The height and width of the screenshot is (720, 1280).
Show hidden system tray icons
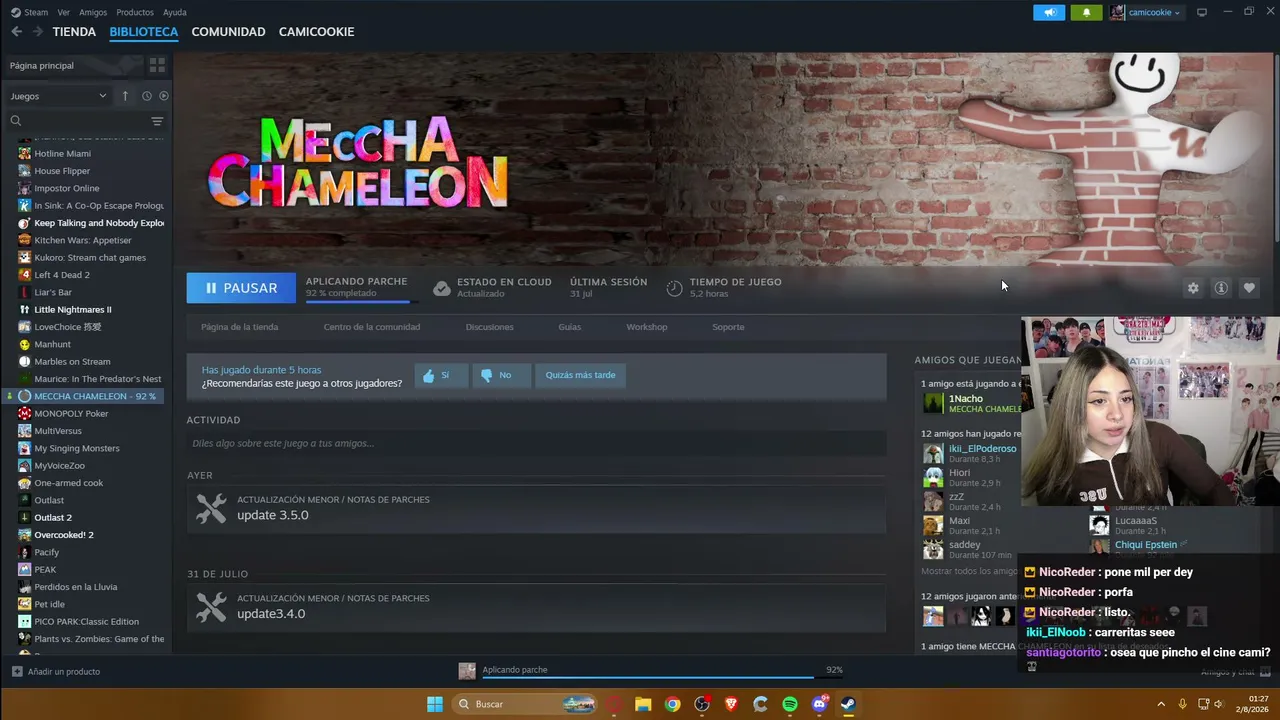[1161, 704]
